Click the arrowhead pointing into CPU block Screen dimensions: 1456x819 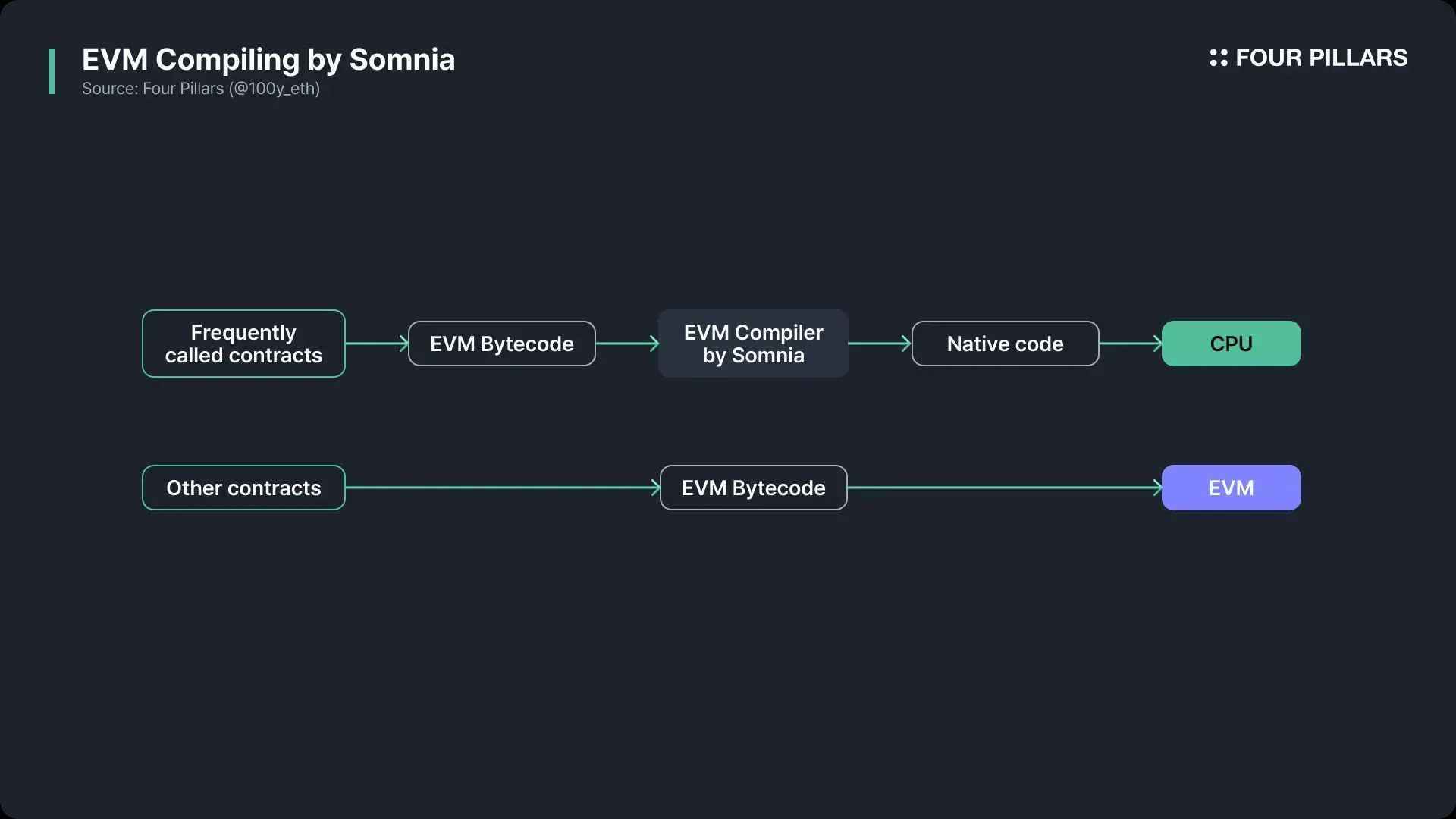coord(1157,344)
